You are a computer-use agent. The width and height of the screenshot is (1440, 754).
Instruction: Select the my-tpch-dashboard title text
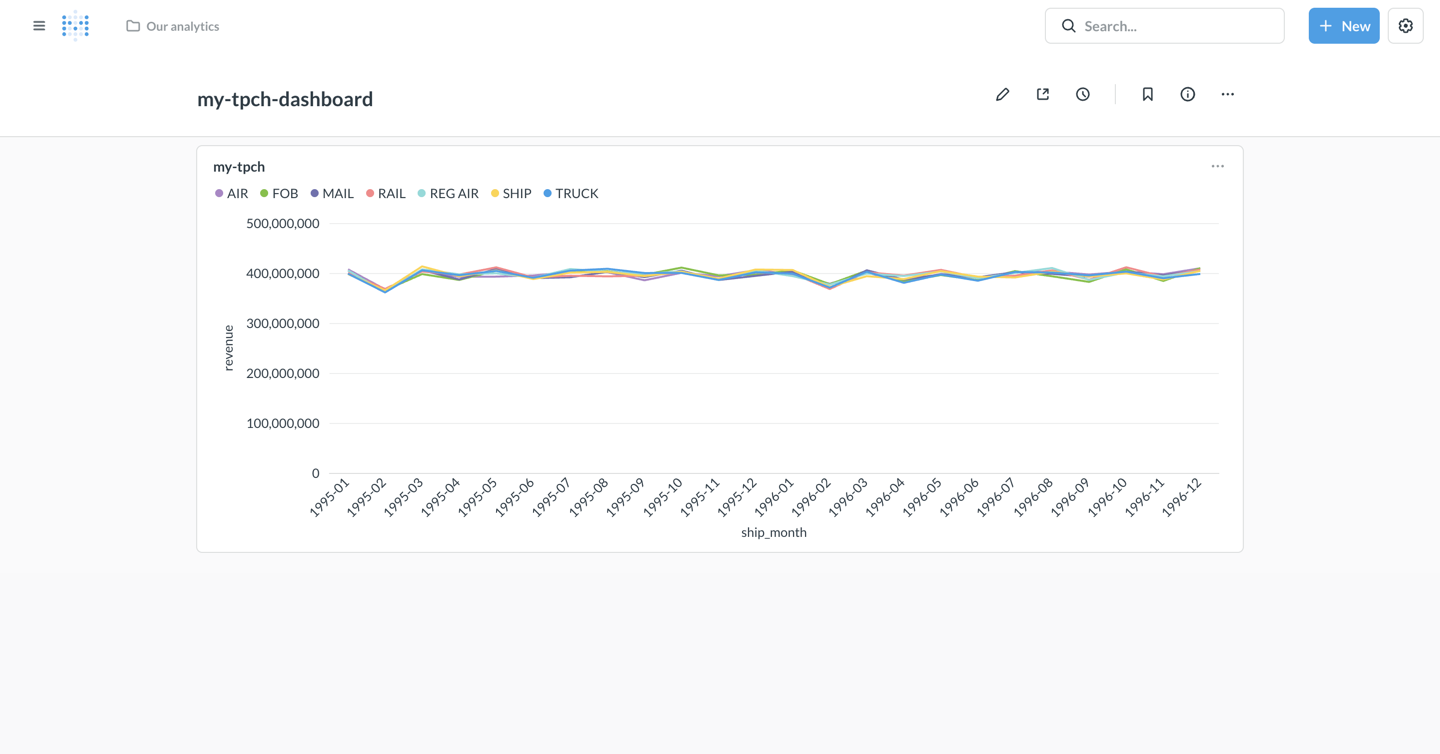(x=285, y=99)
